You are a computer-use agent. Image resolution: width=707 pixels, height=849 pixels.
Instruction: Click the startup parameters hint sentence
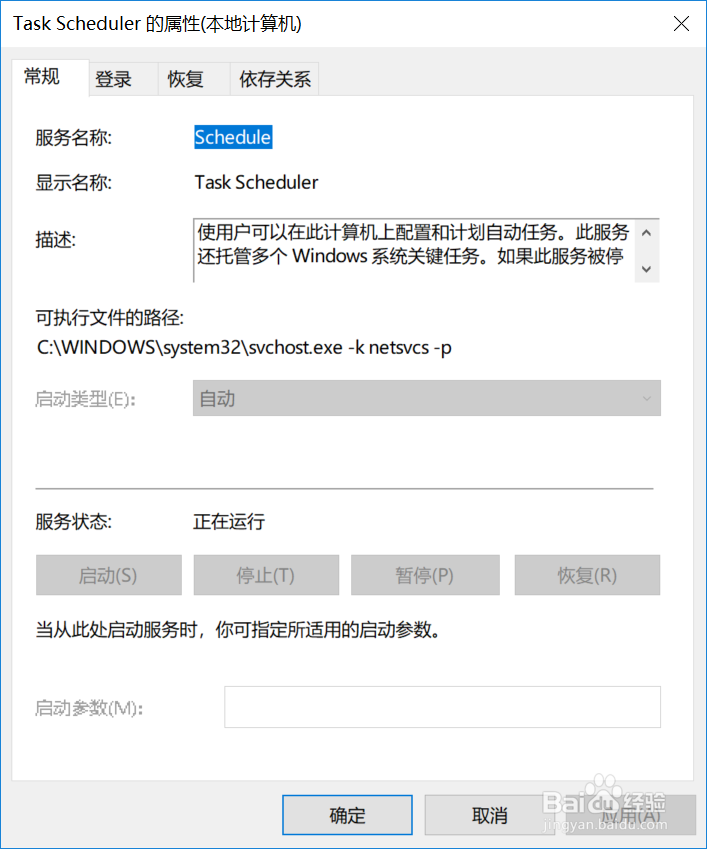tap(238, 630)
